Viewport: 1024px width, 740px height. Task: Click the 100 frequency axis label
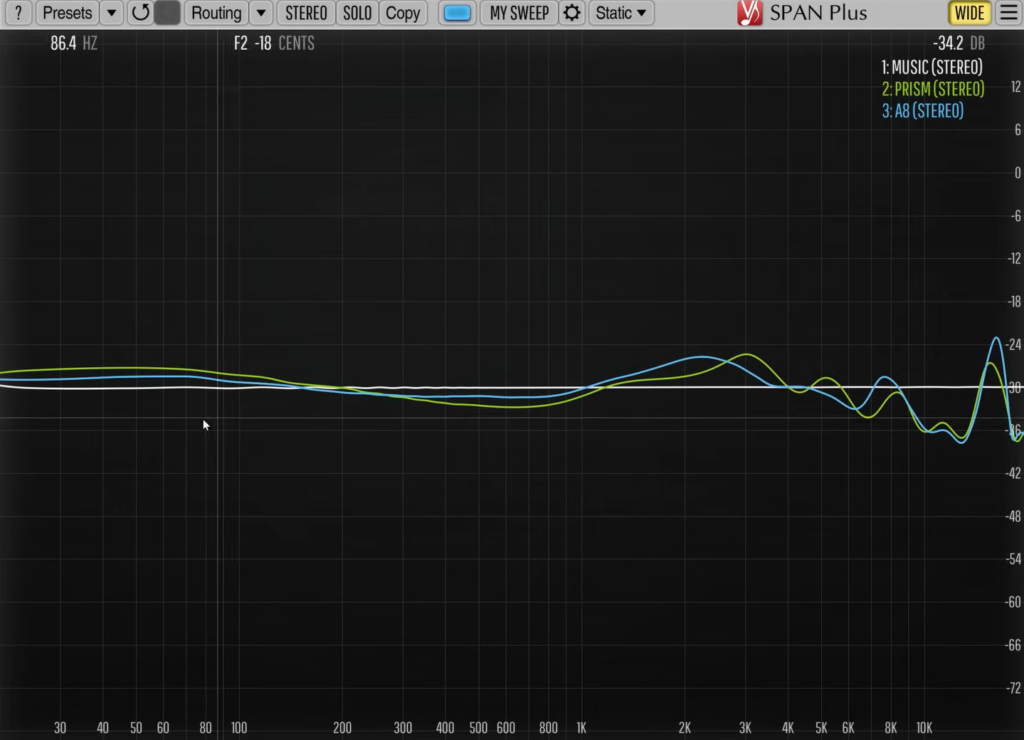(x=239, y=728)
